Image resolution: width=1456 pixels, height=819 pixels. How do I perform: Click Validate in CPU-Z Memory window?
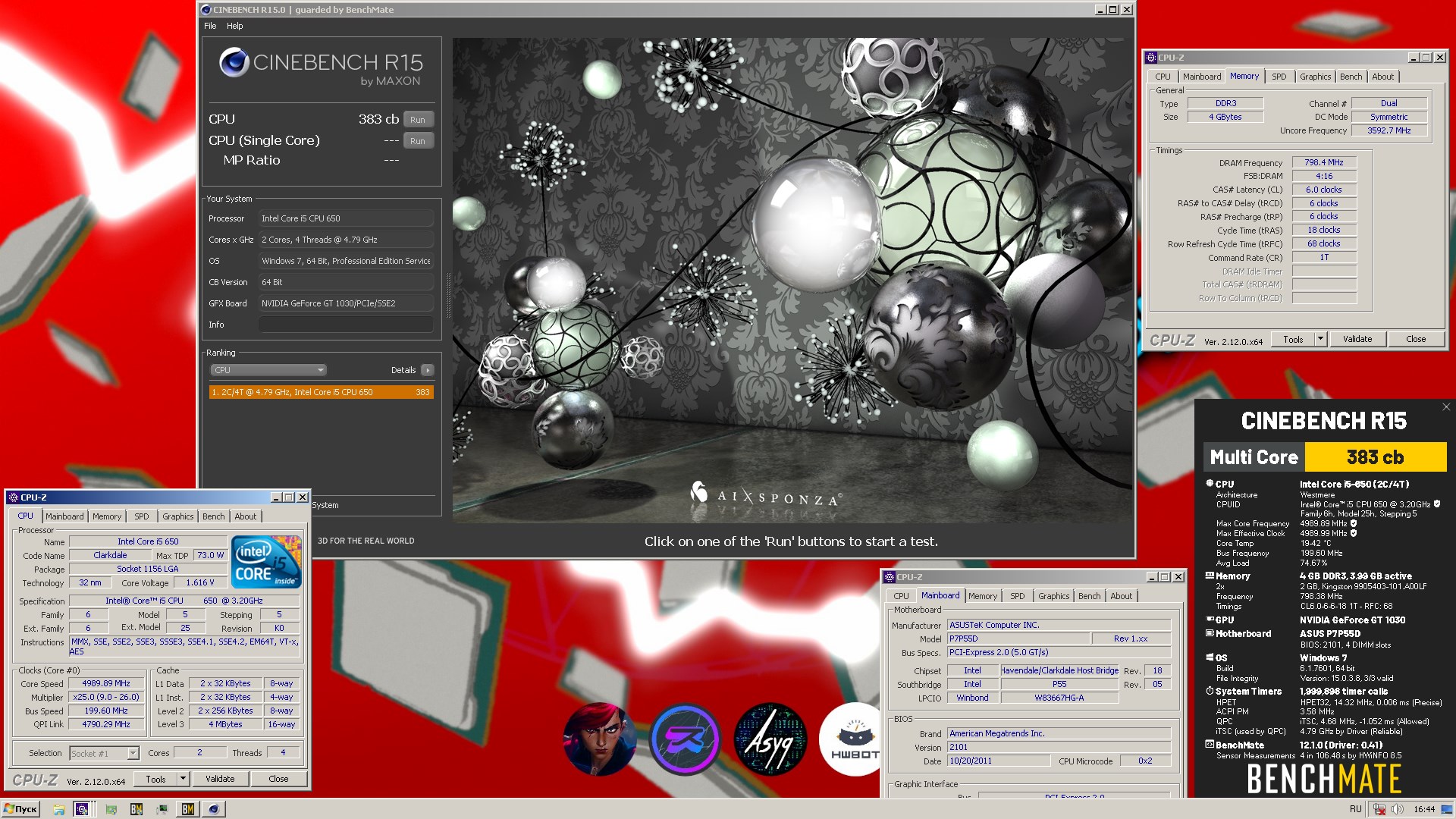1357,339
